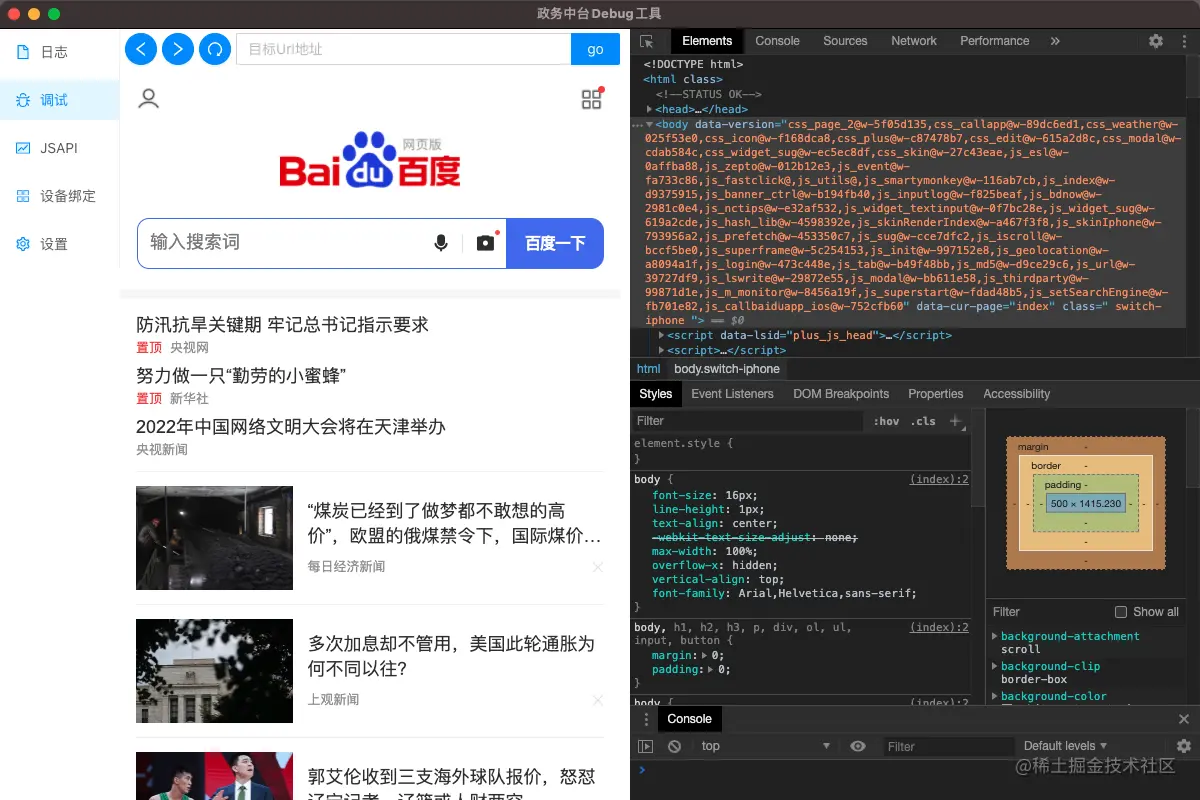Open the Baidu apps grid icon
The height and width of the screenshot is (800, 1200).
click(x=592, y=99)
